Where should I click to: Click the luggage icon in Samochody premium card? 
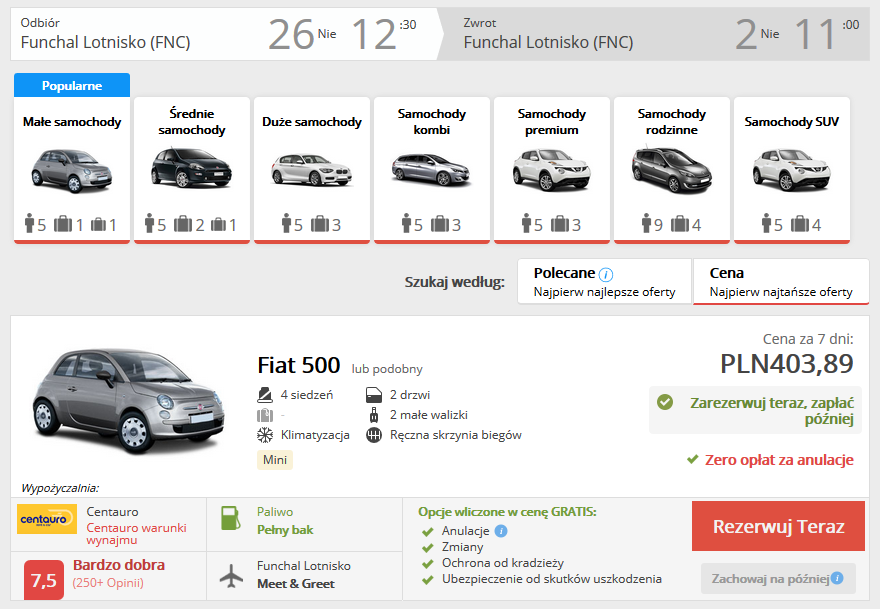coord(560,224)
